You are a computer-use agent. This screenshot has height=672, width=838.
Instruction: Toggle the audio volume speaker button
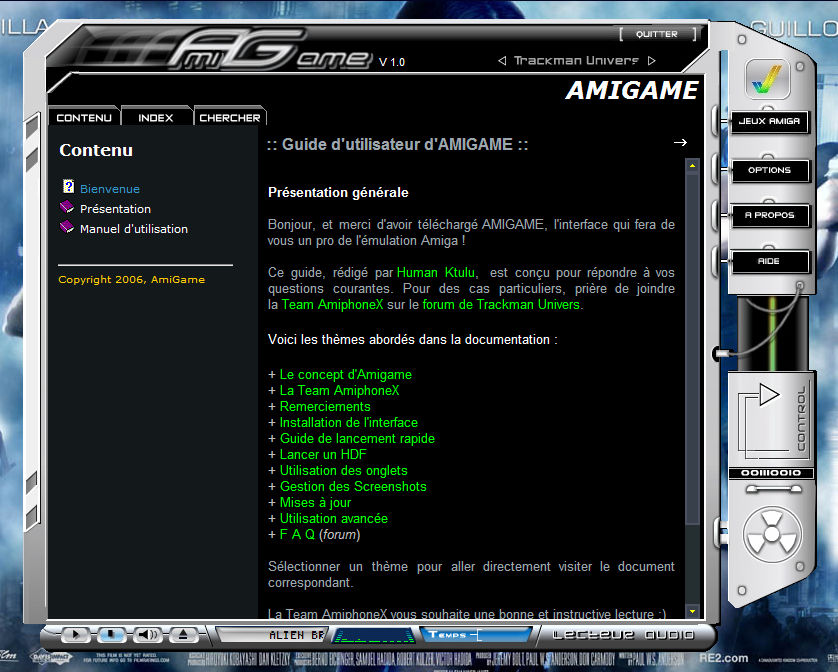[x=148, y=635]
